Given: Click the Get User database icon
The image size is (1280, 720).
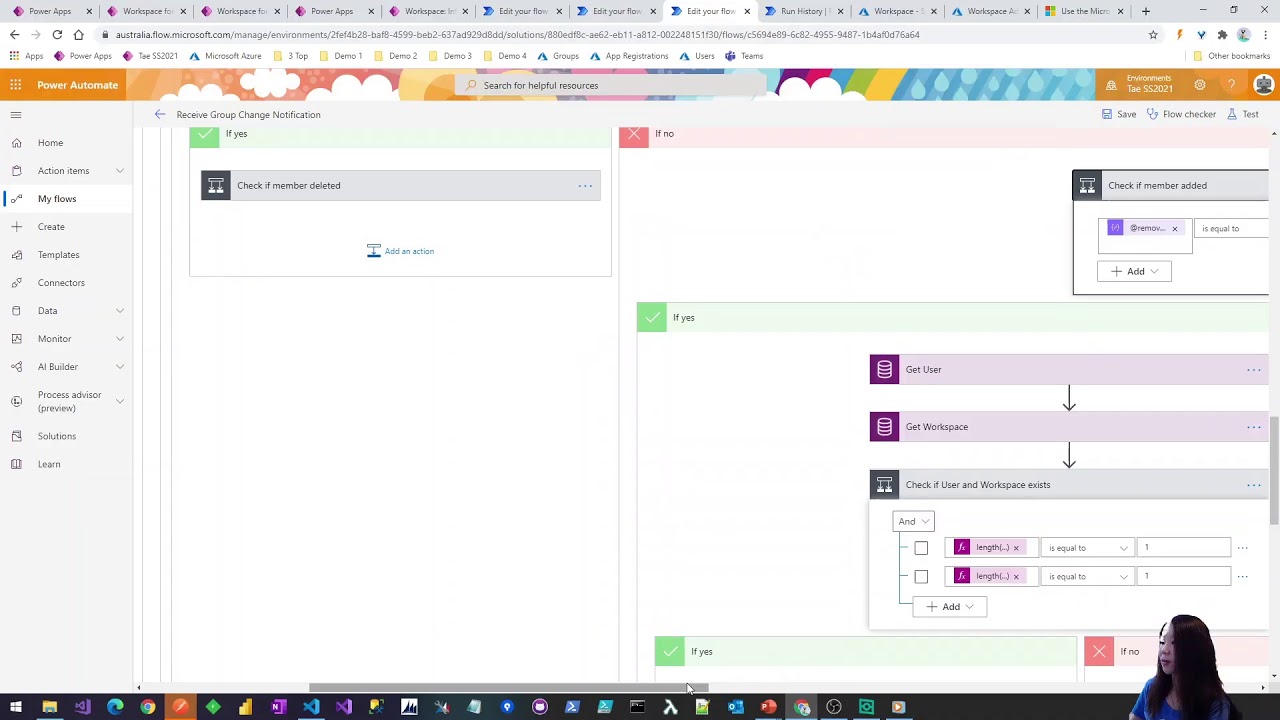Looking at the screenshot, I should tap(884, 370).
